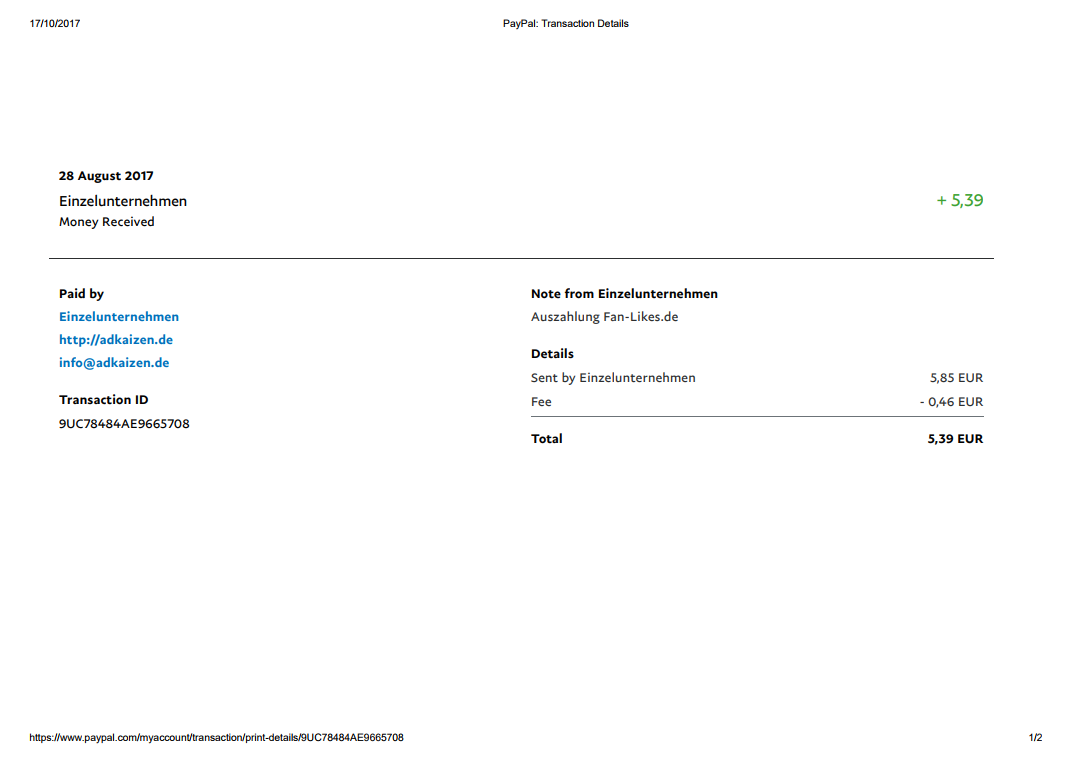Select the Auszahlung Fan-Likes.de note text
The height and width of the screenshot is (761, 1069).
tap(604, 317)
